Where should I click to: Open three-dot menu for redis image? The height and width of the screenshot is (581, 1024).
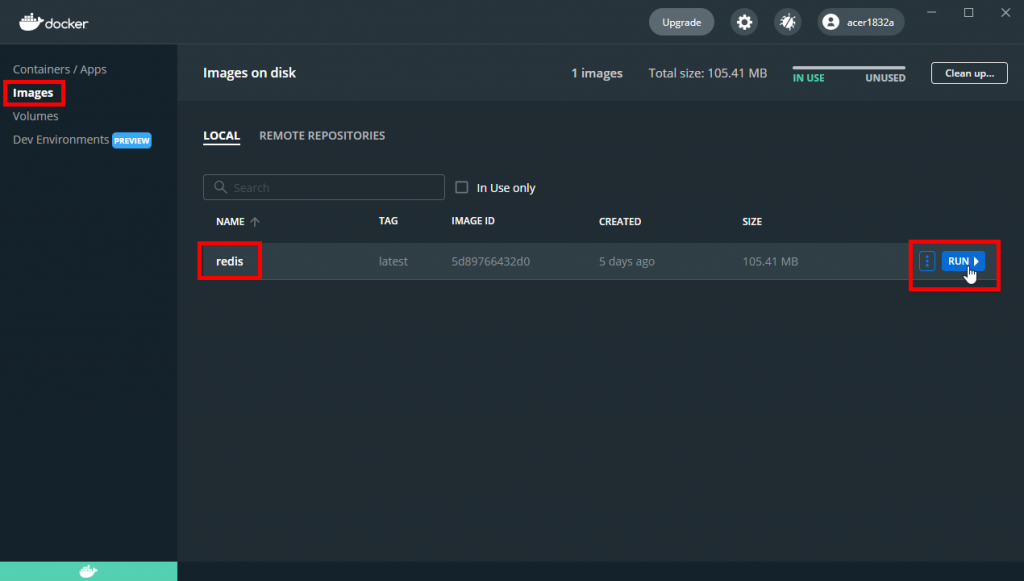927,261
